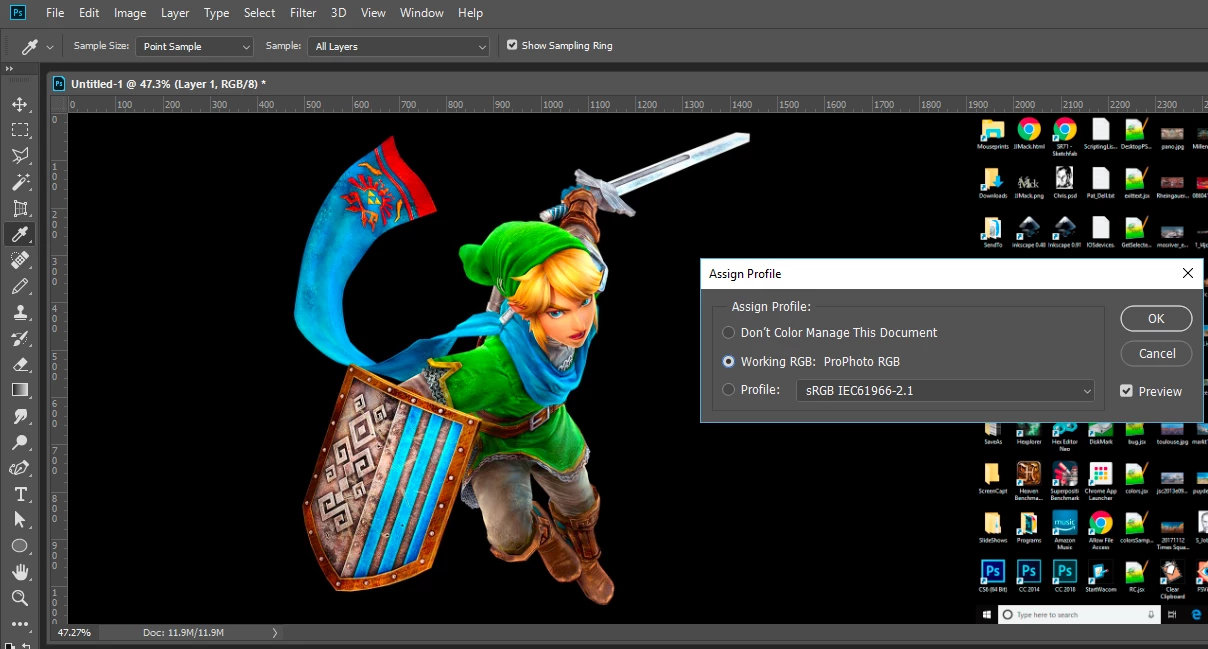
Task: Select the Zoom tool
Action: click(20, 598)
